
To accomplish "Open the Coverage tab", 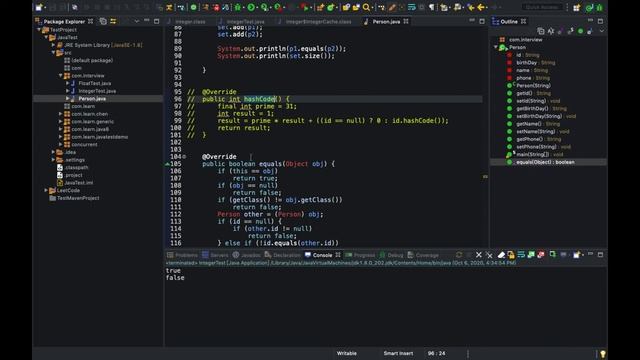I will (423, 255).
